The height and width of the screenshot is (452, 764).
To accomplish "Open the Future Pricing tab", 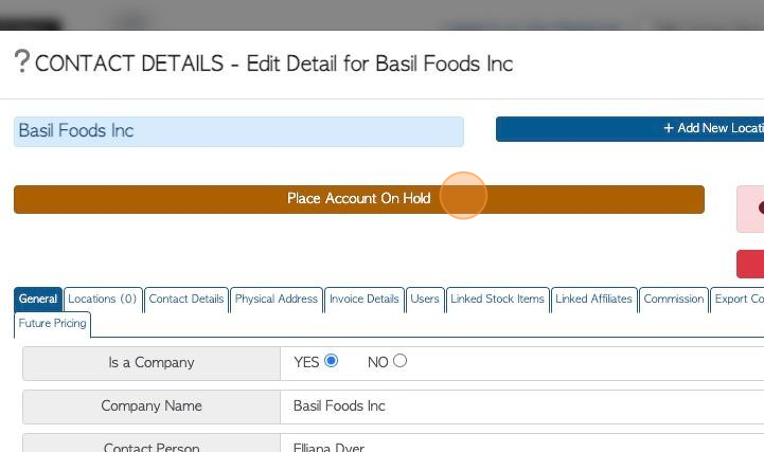I will point(52,323).
